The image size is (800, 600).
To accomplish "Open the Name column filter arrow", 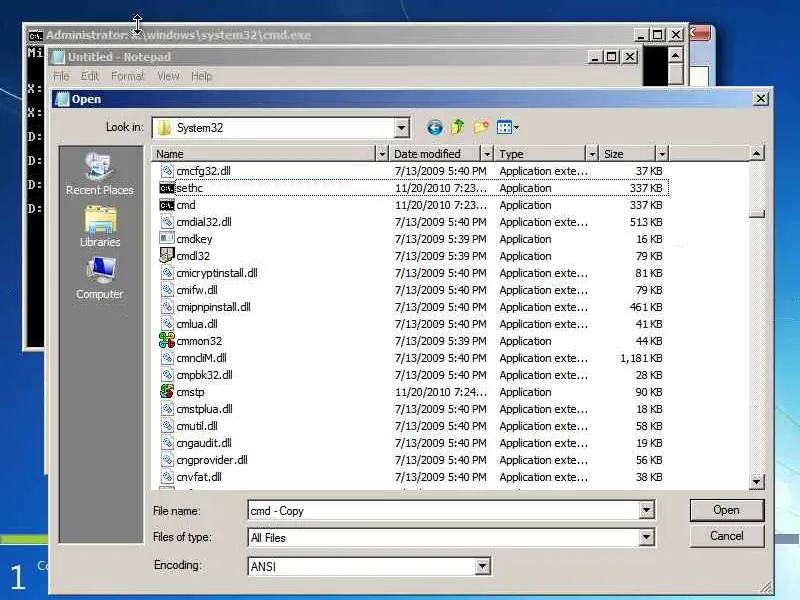I will click(382, 154).
